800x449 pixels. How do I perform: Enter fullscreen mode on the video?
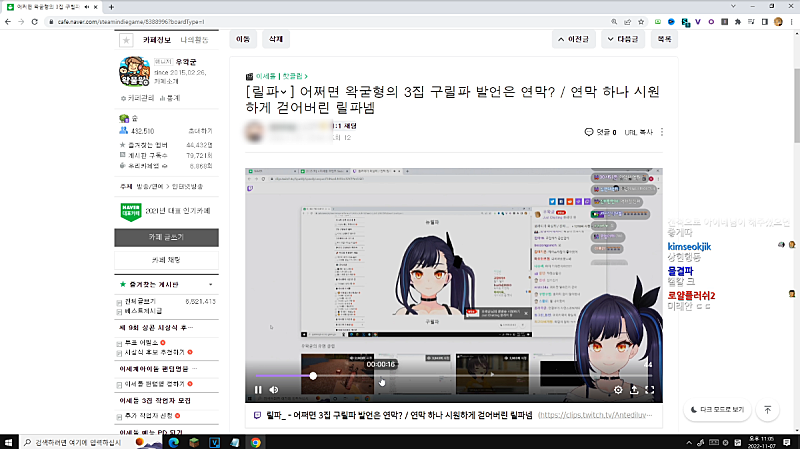click(650, 390)
